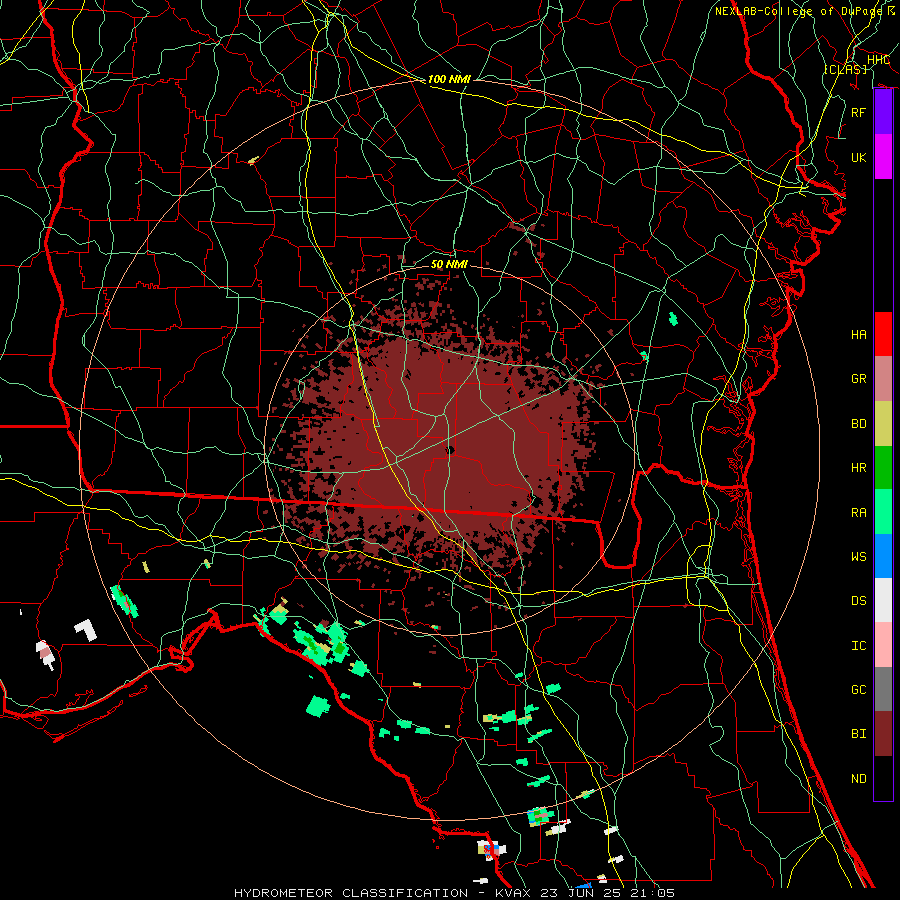Click the HYDROMETEOR CLASSIFICATION title text
900x900 pixels.
pos(351,893)
